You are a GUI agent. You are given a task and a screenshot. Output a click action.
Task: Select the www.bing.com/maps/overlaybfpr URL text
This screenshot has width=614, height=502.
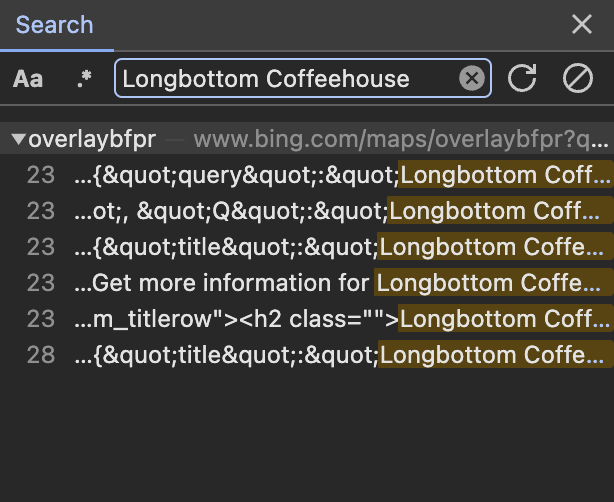401,139
